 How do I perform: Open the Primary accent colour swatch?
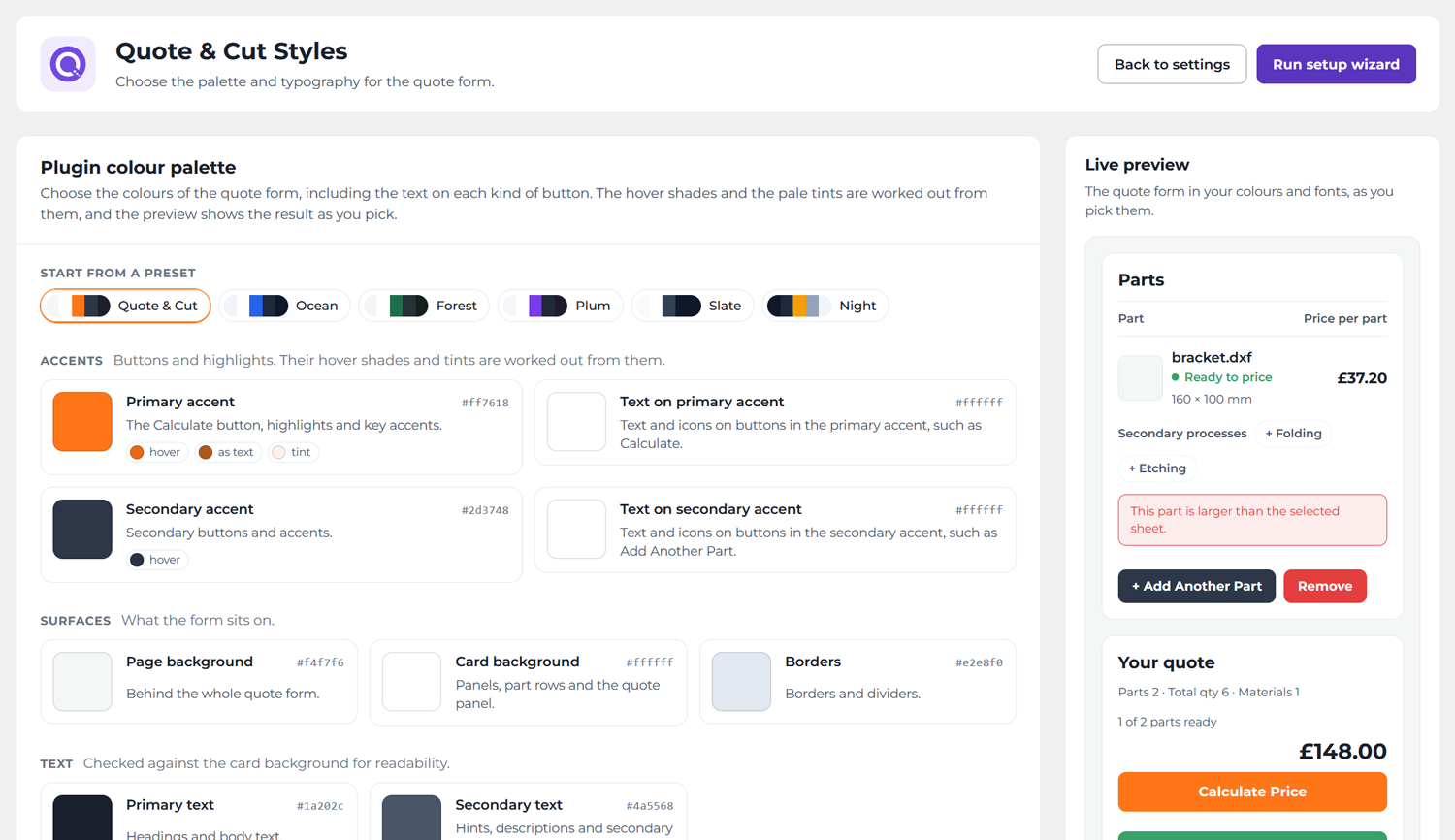(82, 421)
